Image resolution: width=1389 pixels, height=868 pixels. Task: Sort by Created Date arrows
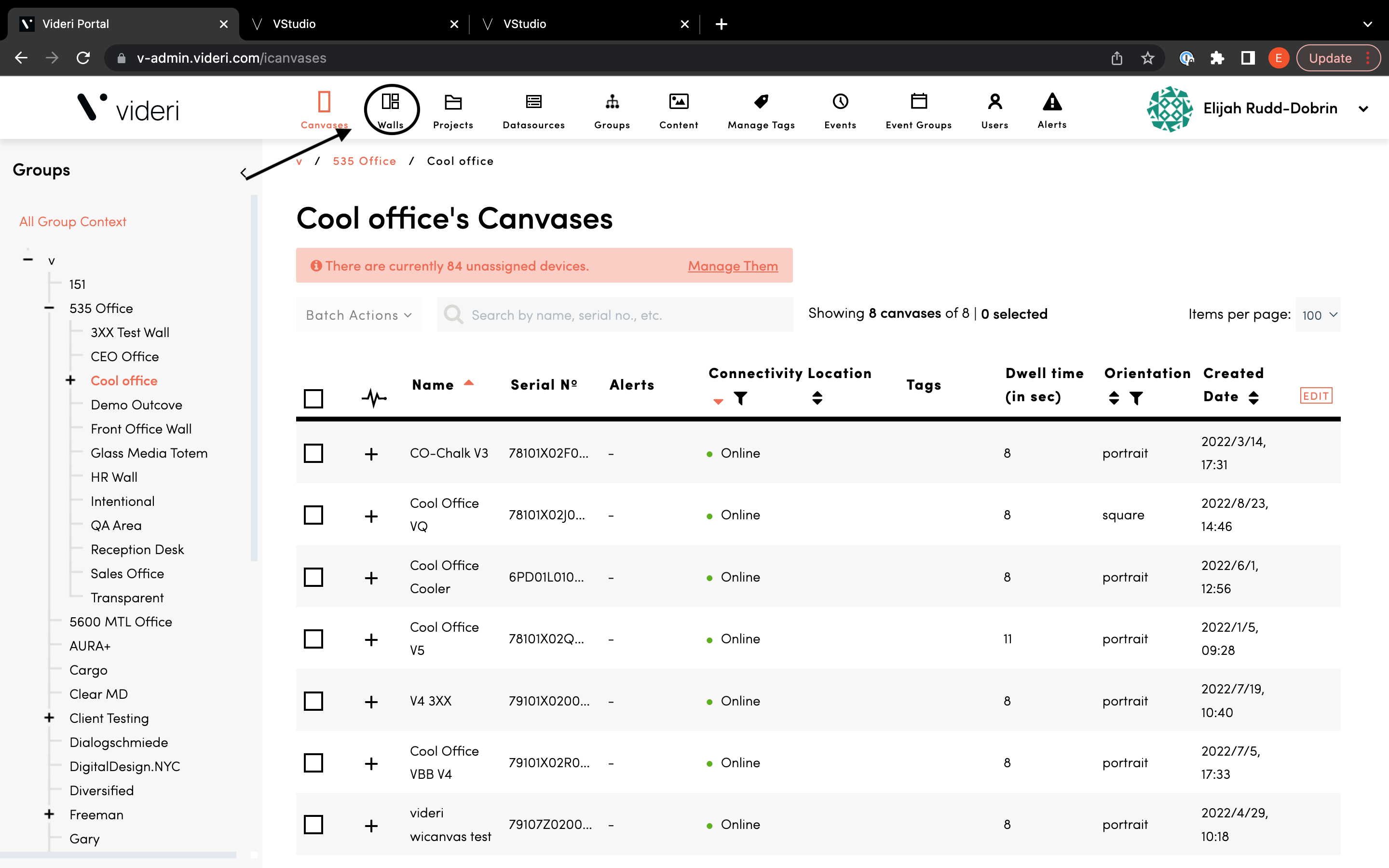click(1253, 398)
